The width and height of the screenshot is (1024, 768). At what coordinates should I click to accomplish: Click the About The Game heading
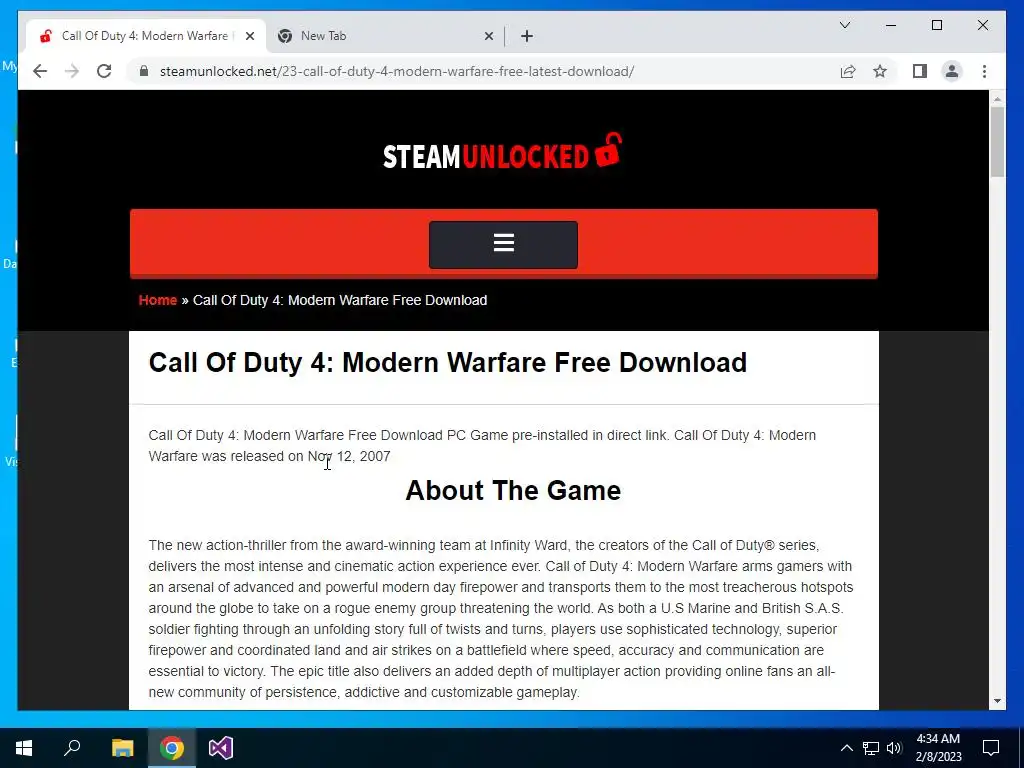coord(513,490)
